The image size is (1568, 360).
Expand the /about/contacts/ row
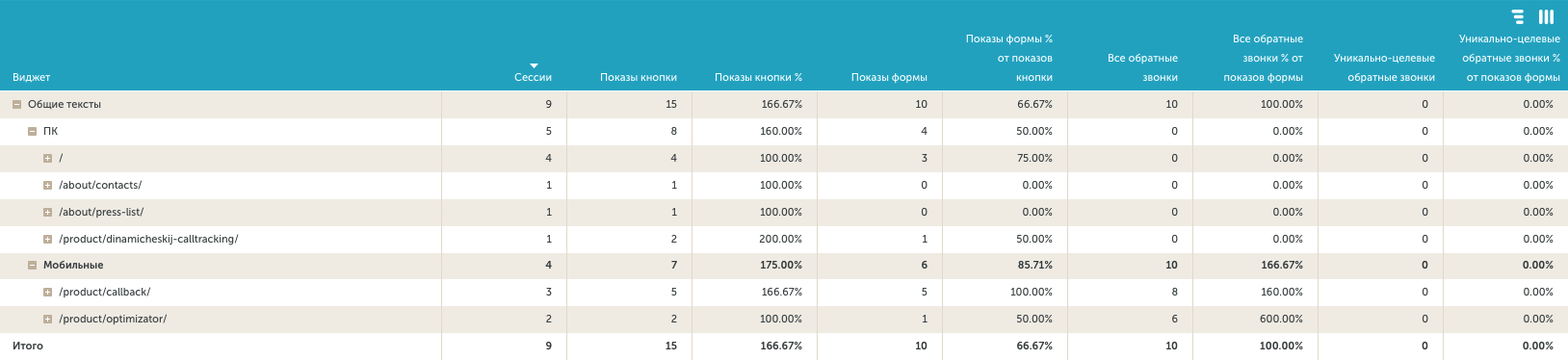tap(47, 185)
